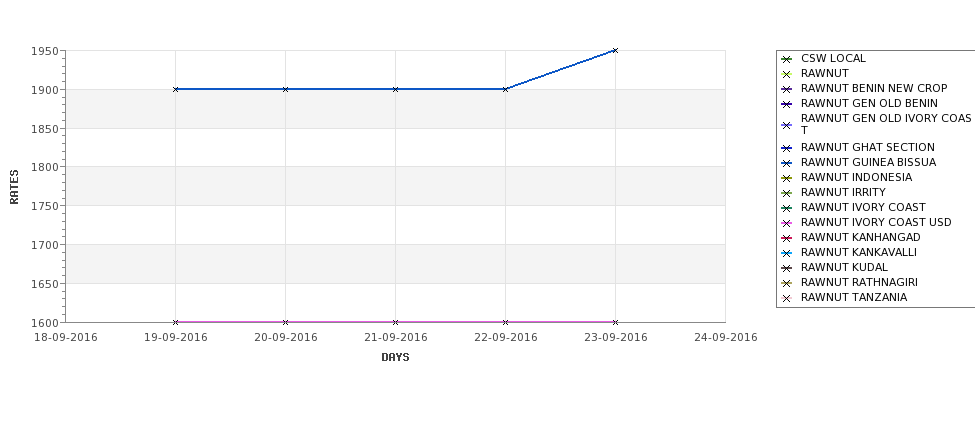Screen dimensions: 975x429
Task: Click the CSW LOCAL legend marker icon
Action: tap(786, 59)
